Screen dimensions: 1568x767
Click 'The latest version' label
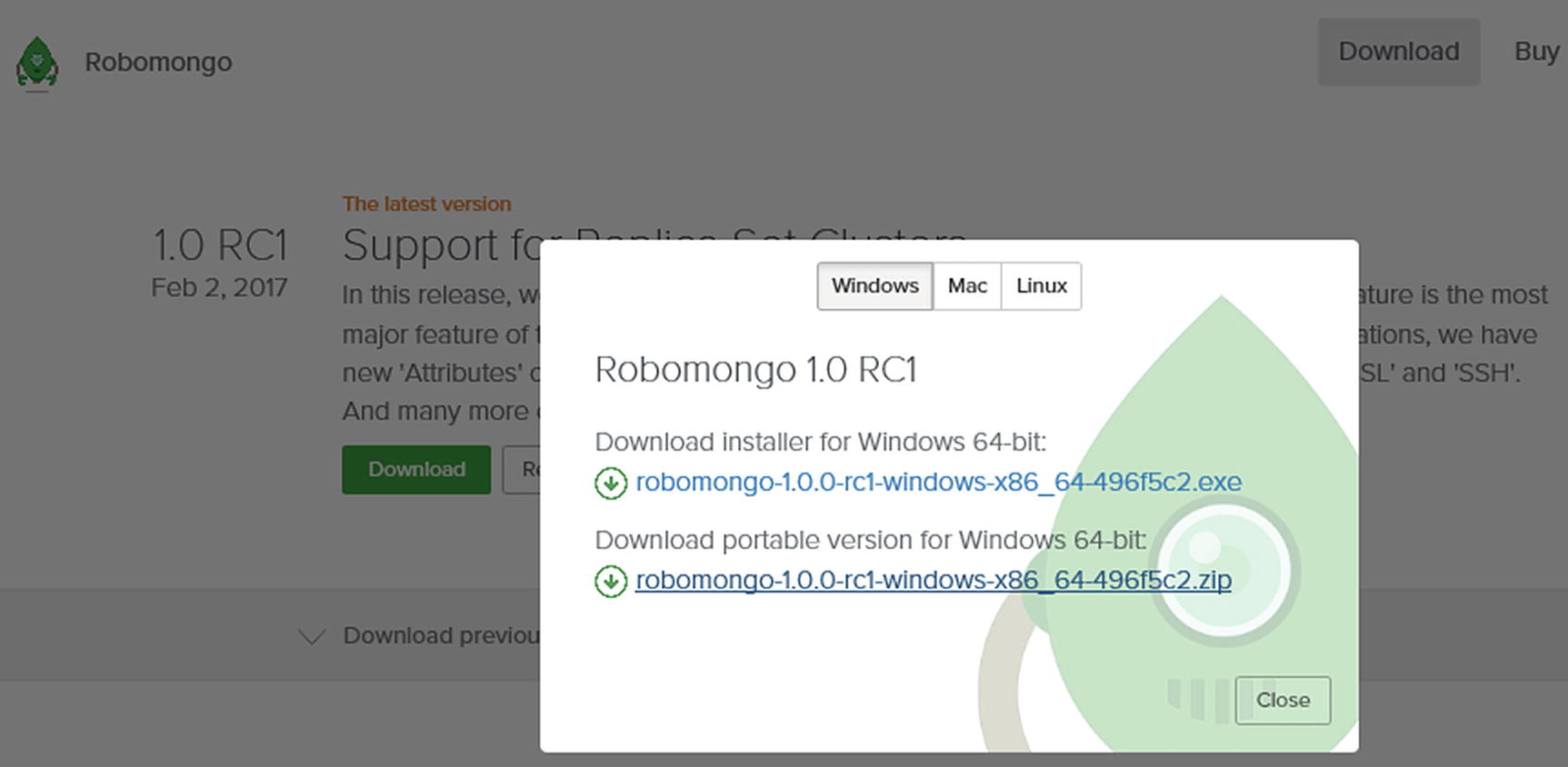point(426,204)
